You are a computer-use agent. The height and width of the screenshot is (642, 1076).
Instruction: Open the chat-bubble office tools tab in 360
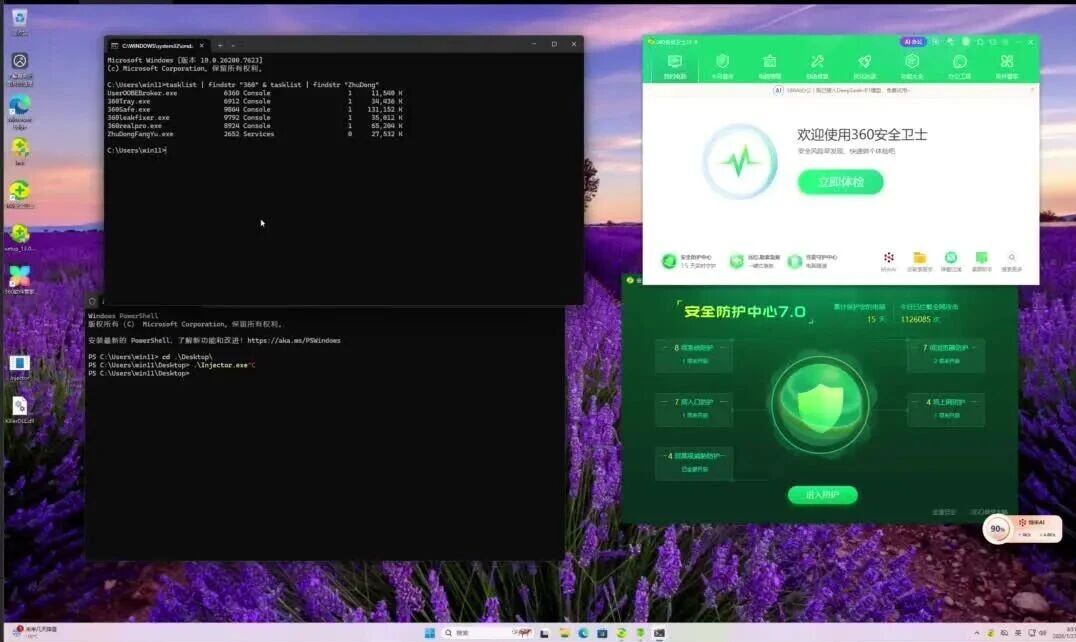959,67
